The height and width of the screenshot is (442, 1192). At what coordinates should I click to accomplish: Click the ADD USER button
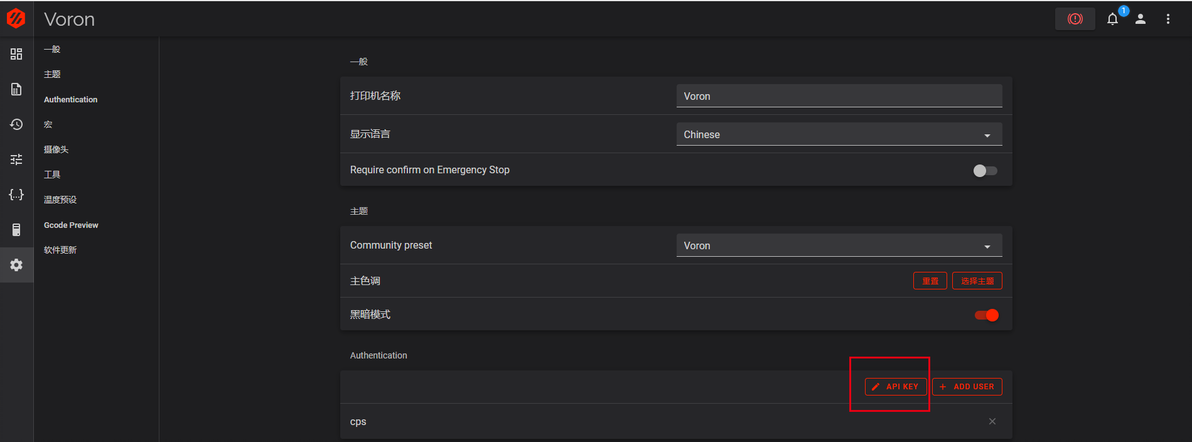(x=967, y=386)
